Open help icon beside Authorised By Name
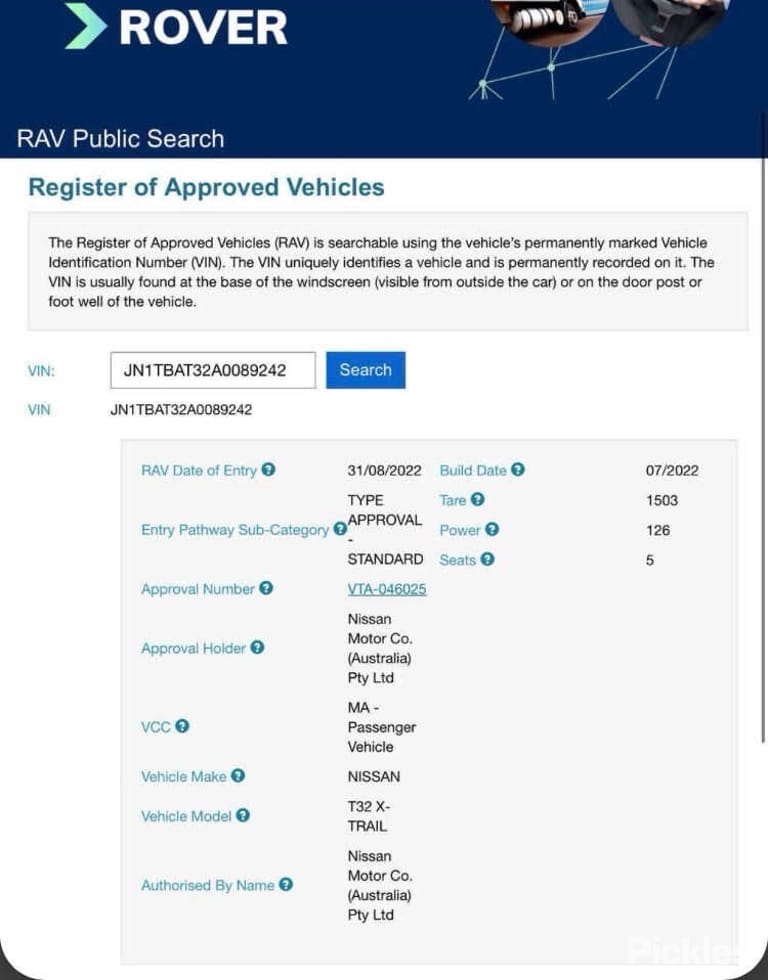Viewport: 768px width, 980px height. click(286, 884)
